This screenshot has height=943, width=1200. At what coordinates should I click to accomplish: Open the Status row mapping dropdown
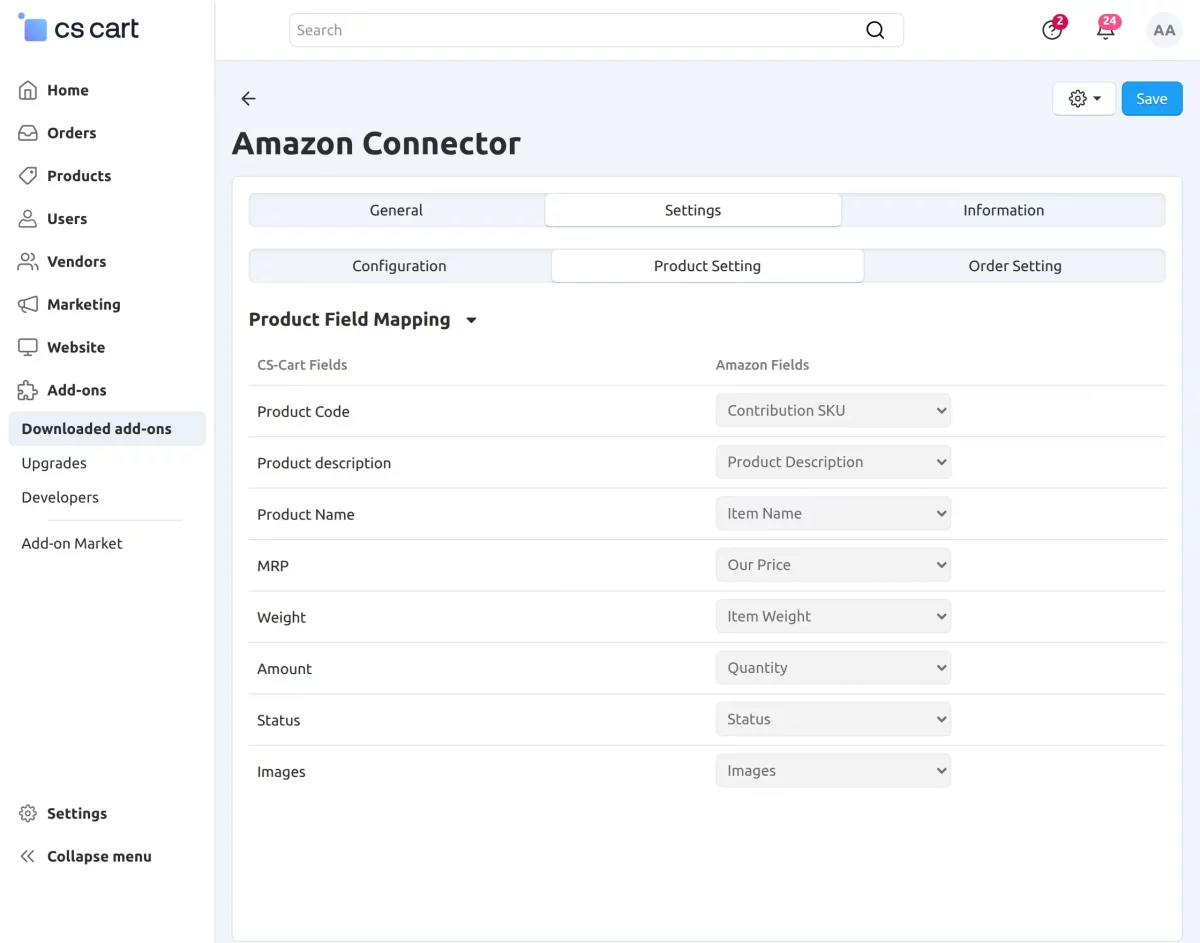[x=833, y=720]
